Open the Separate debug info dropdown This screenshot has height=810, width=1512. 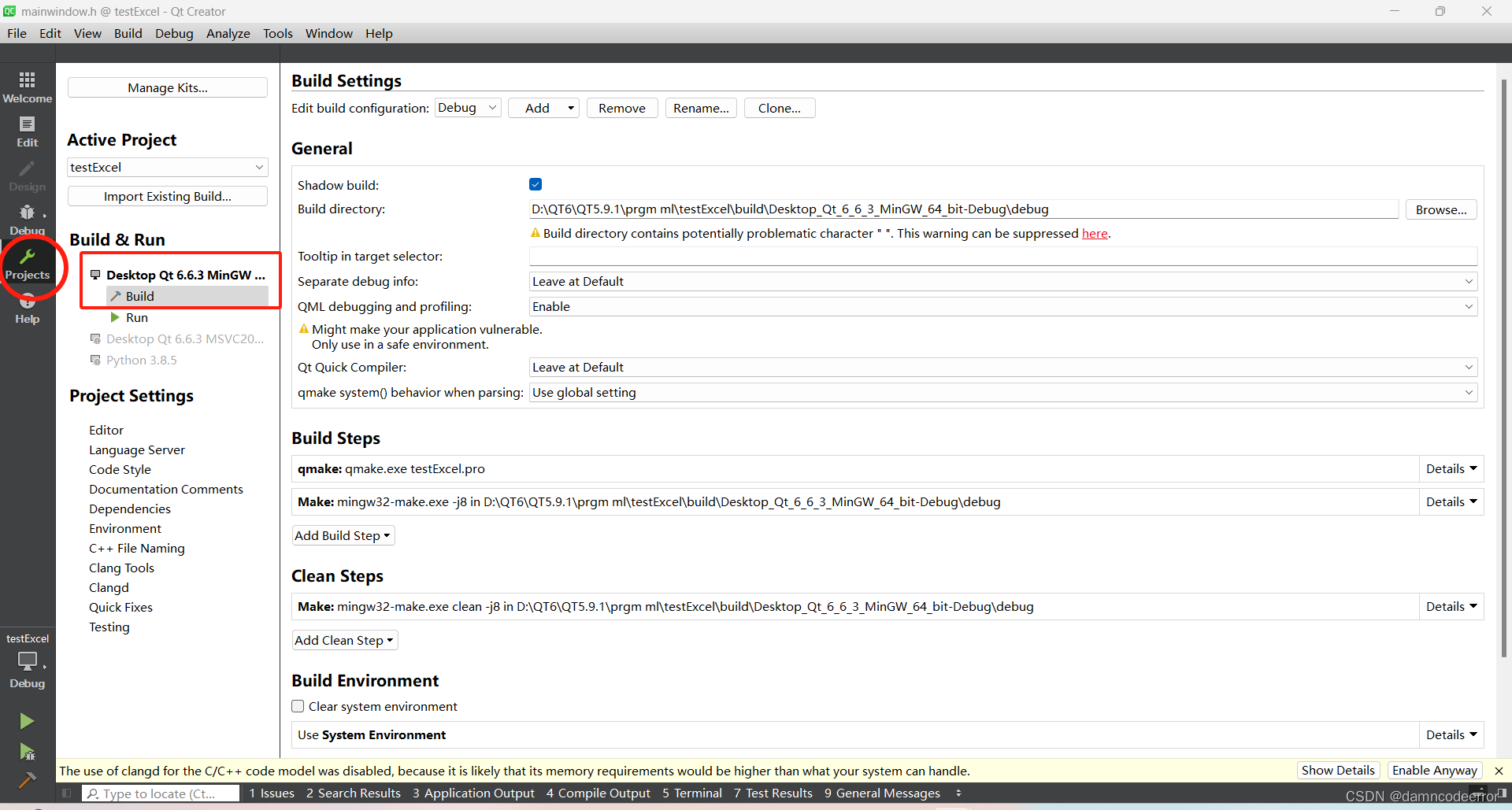click(x=1003, y=281)
